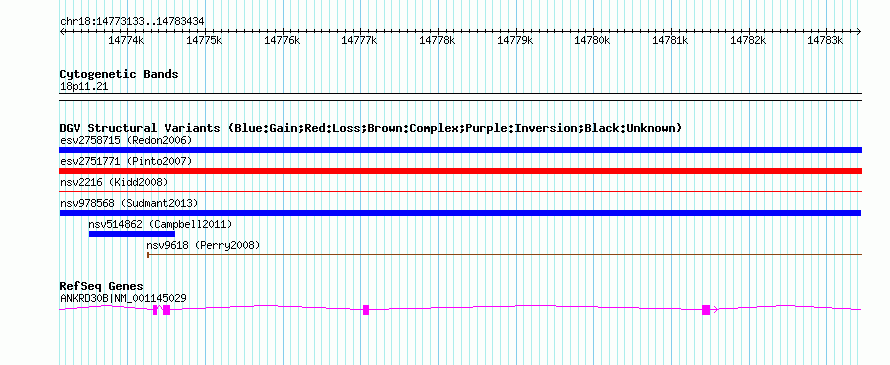The width and height of the screenshot is (890, 365).
Task: Open the esv2758715 (Redon2006) label
Action: point(126,140)
